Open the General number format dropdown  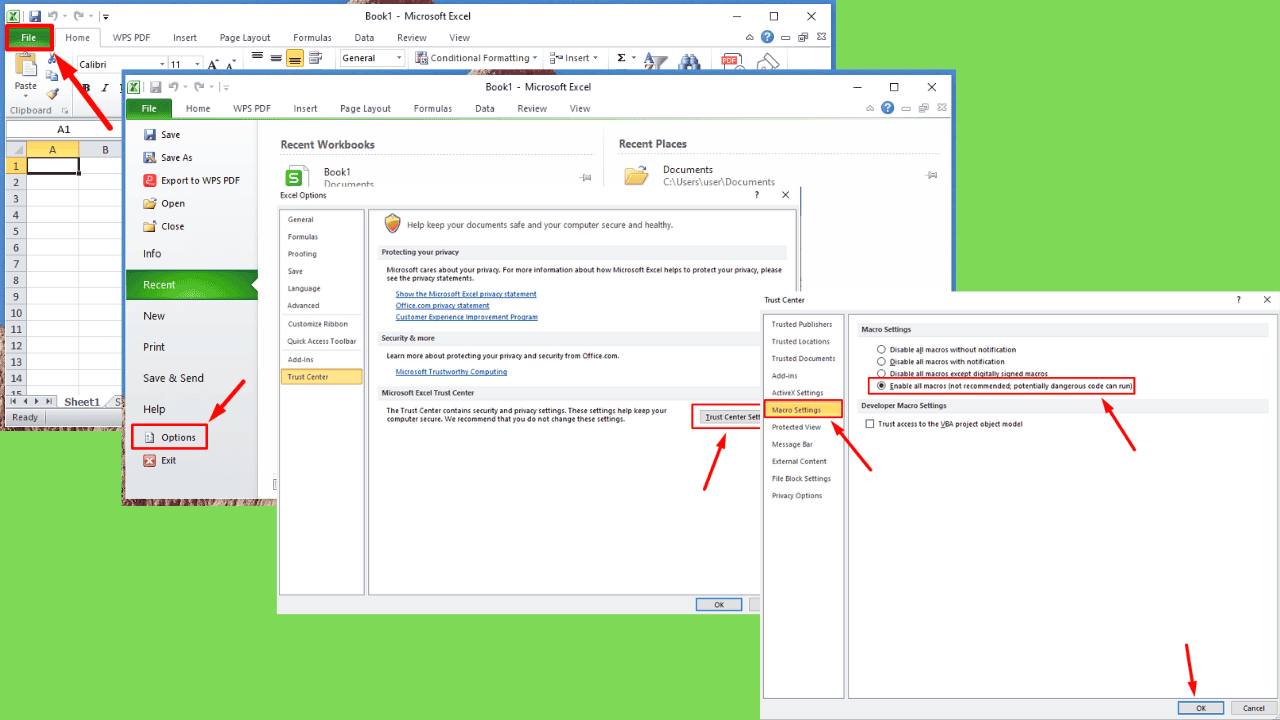[399, 57]
